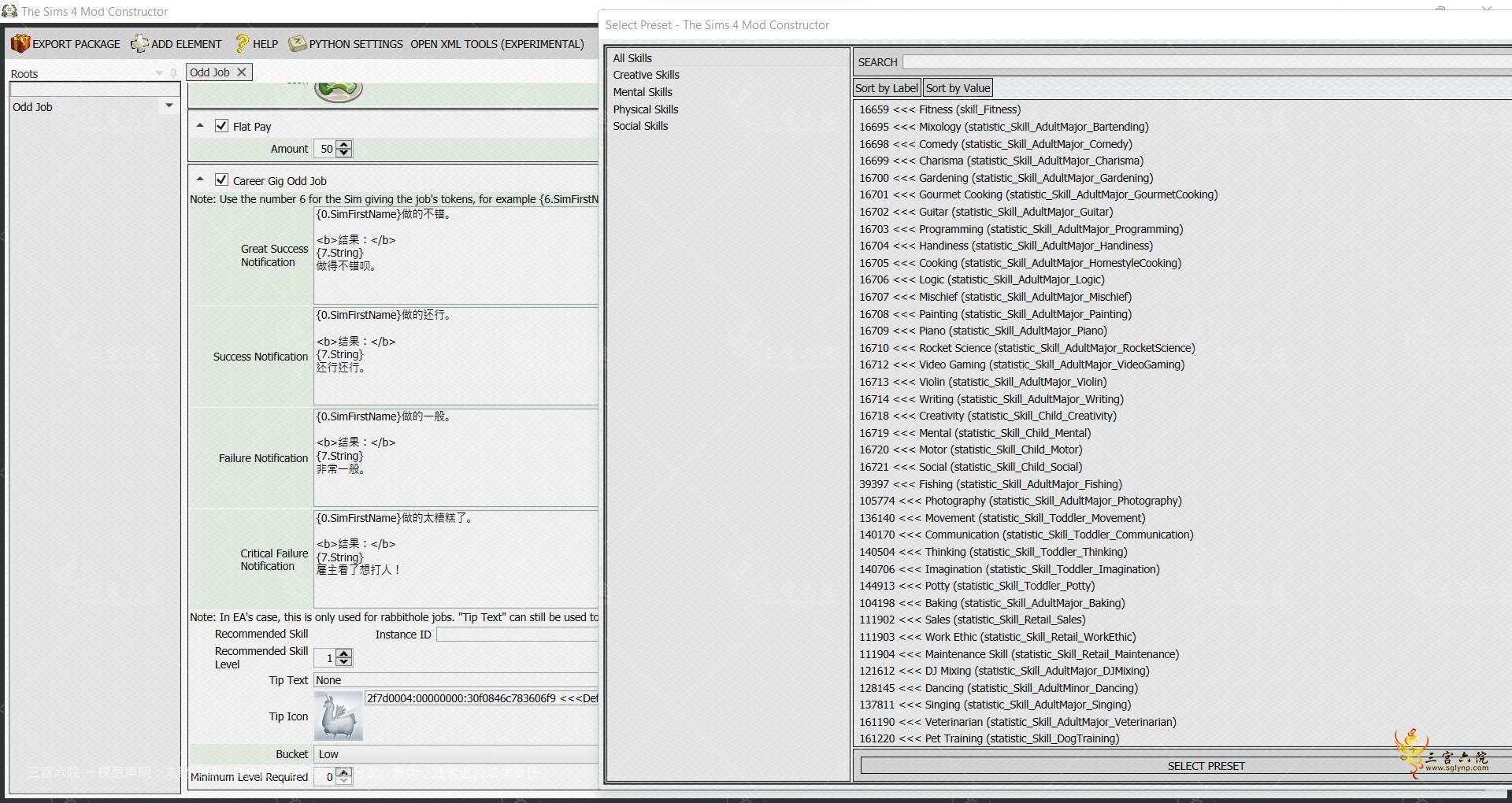Close the Odd Job tab
The image size is (1512, 803).
(242, 72)
